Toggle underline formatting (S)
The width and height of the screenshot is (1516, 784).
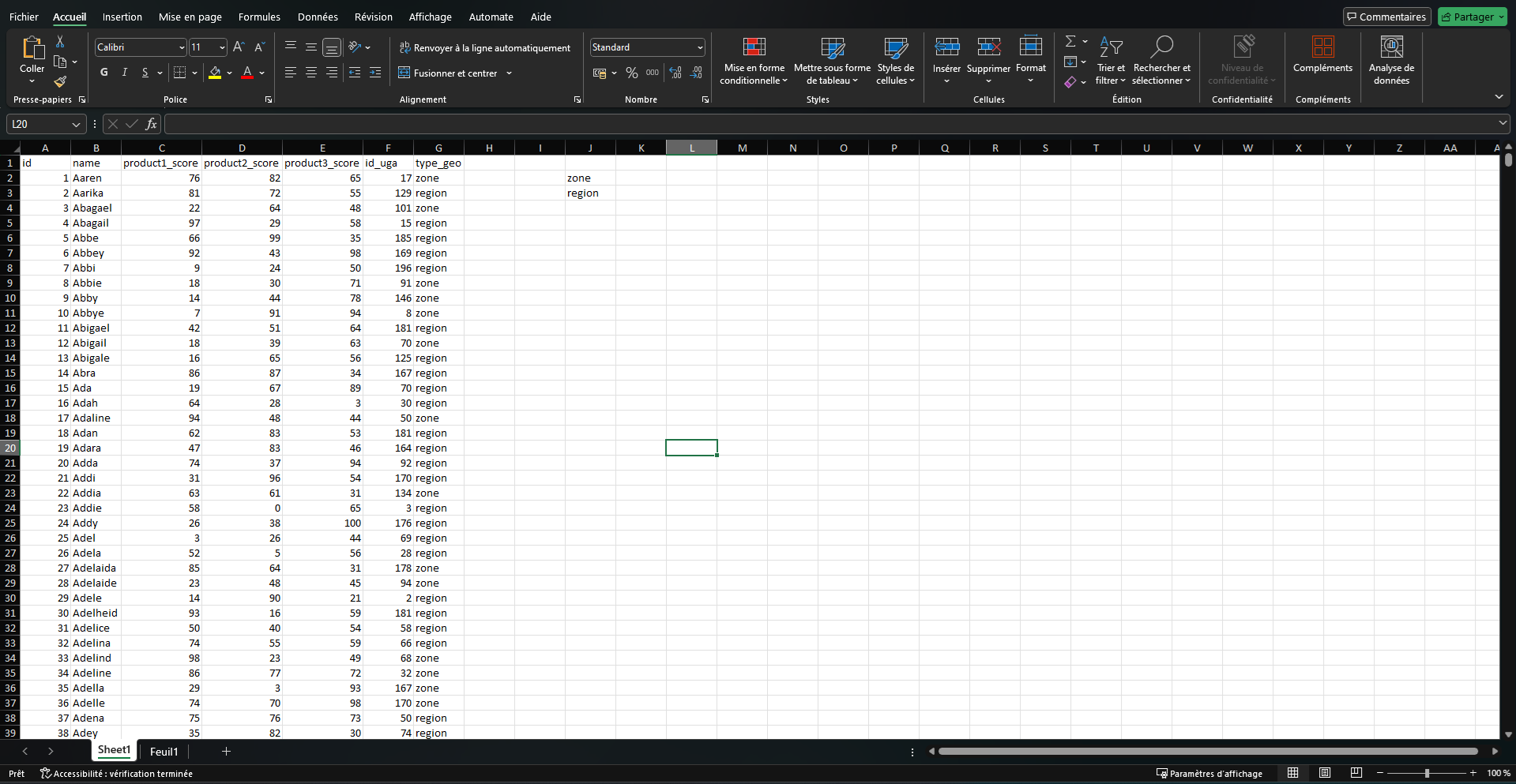click(x=145, y=73)
